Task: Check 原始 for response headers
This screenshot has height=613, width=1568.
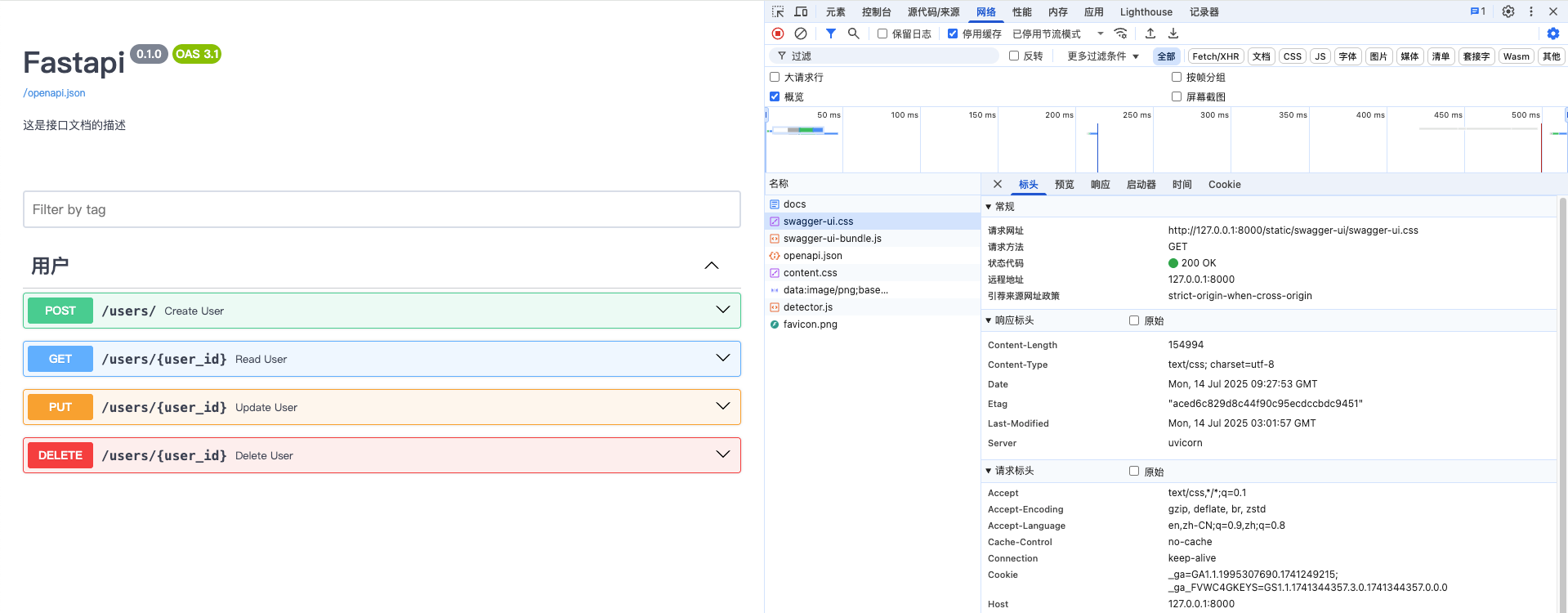Action: pyautogui.click(x=1134, y=320)
